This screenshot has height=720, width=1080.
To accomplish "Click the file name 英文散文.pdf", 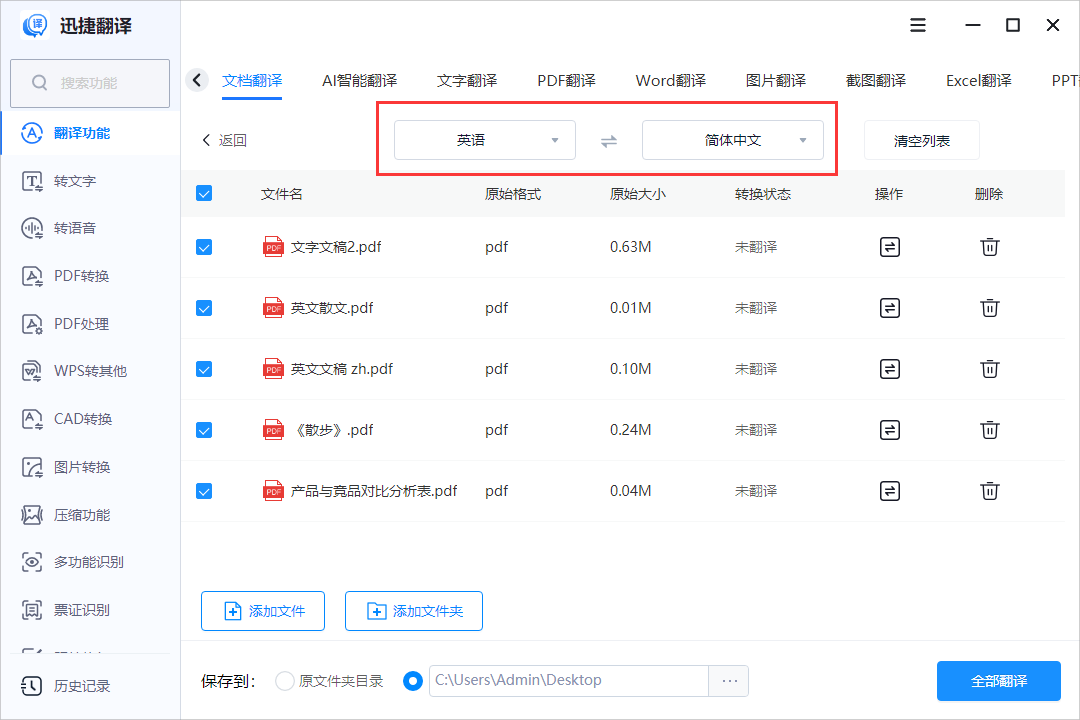I will pyautogui.click(x=331, y=308).
